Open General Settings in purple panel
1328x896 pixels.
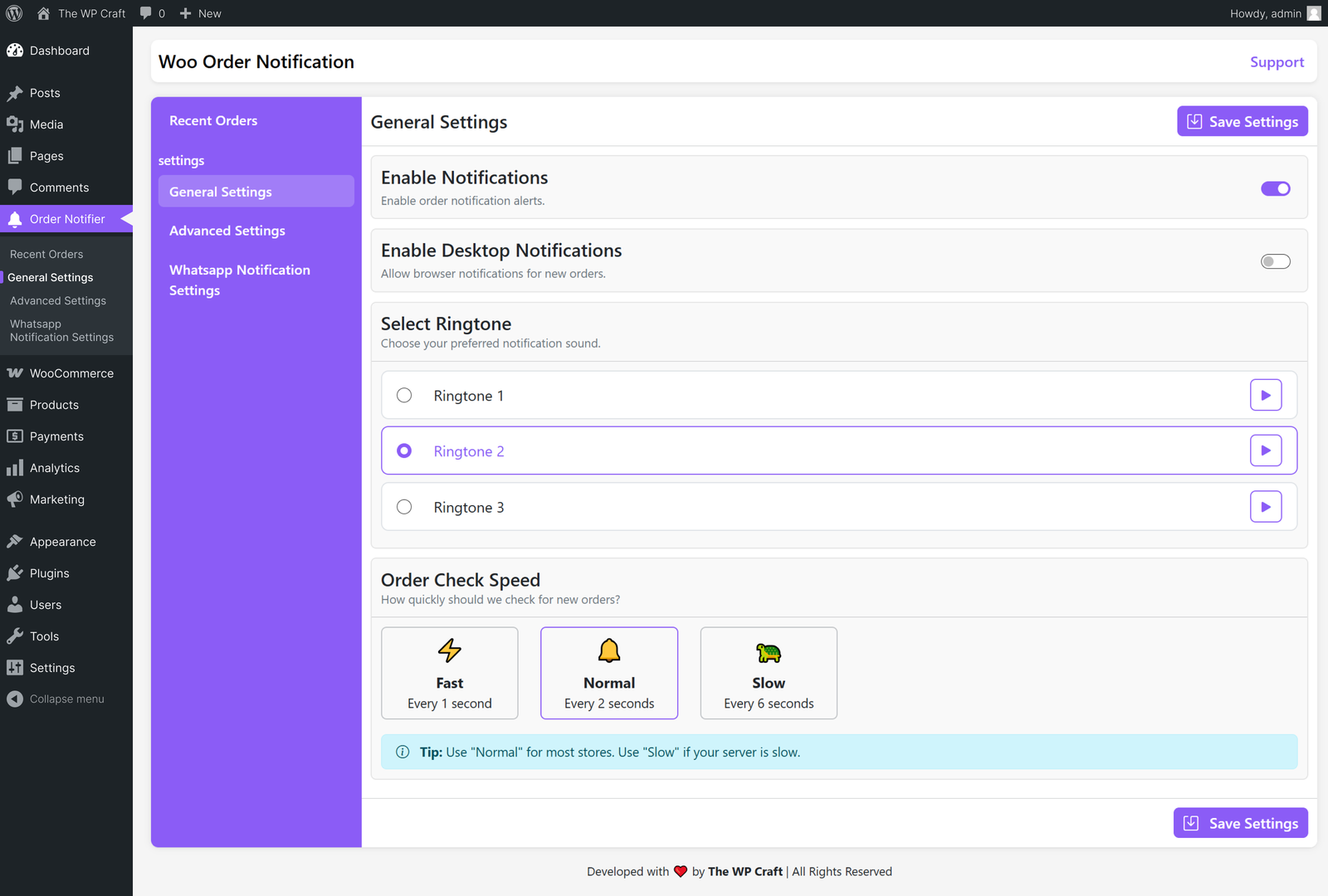click(256, 191)
